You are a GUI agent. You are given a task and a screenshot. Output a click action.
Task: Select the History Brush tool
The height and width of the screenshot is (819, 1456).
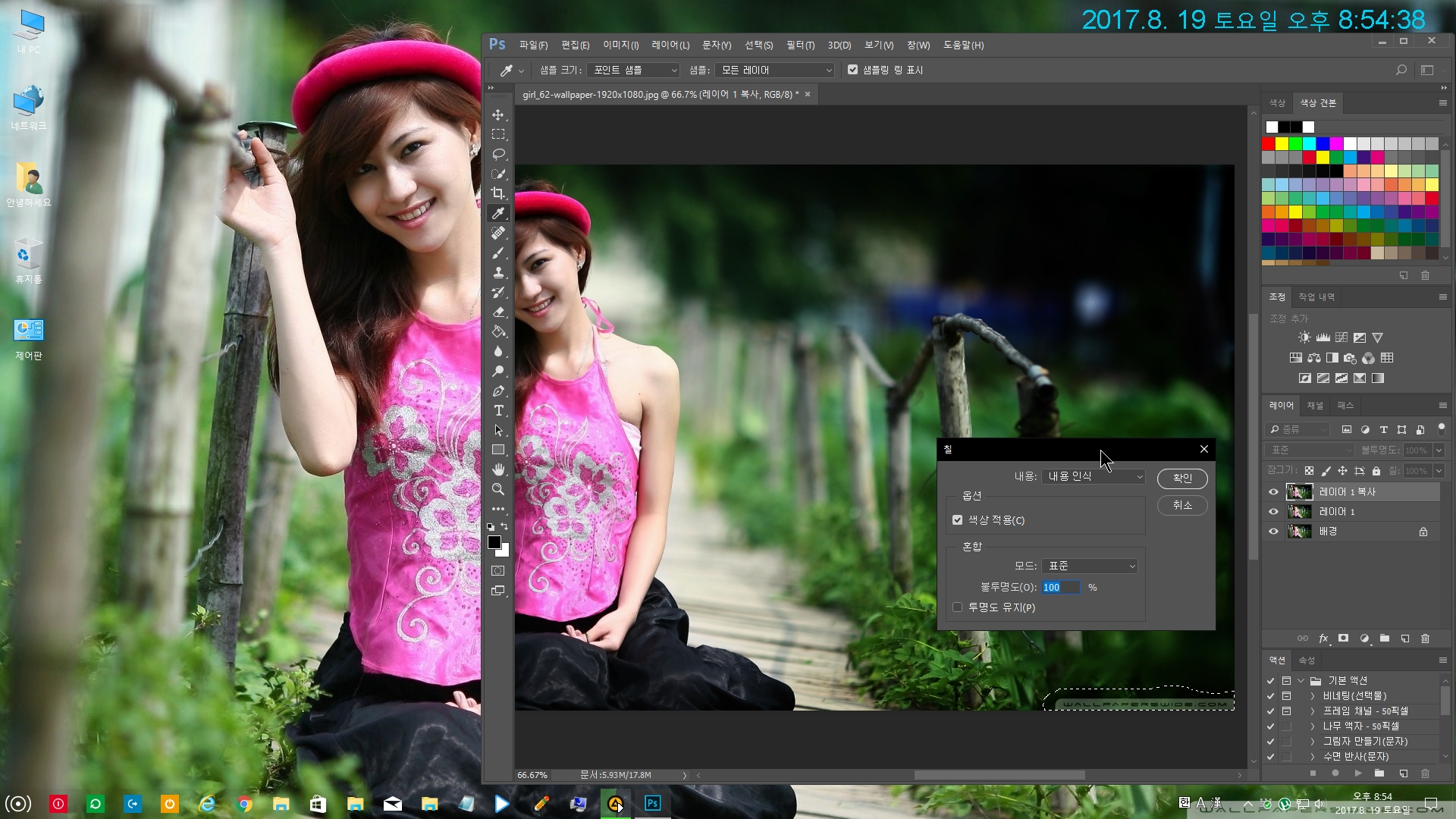(x=498, y=293)
